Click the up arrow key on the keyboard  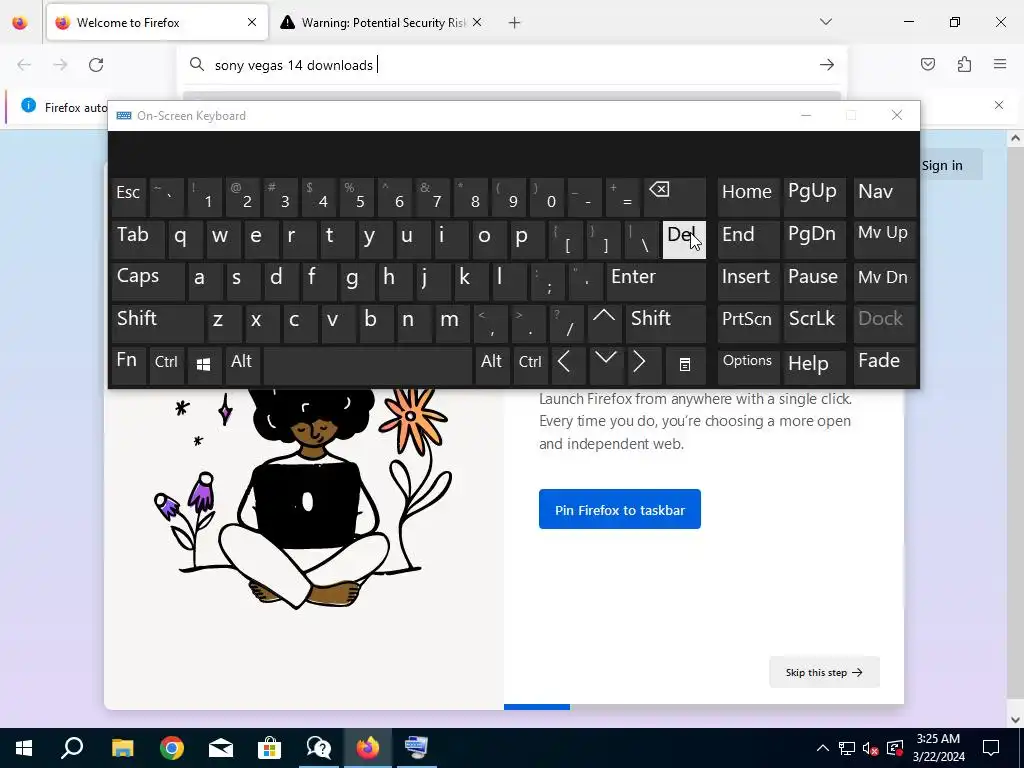click(x=604, y=323)
